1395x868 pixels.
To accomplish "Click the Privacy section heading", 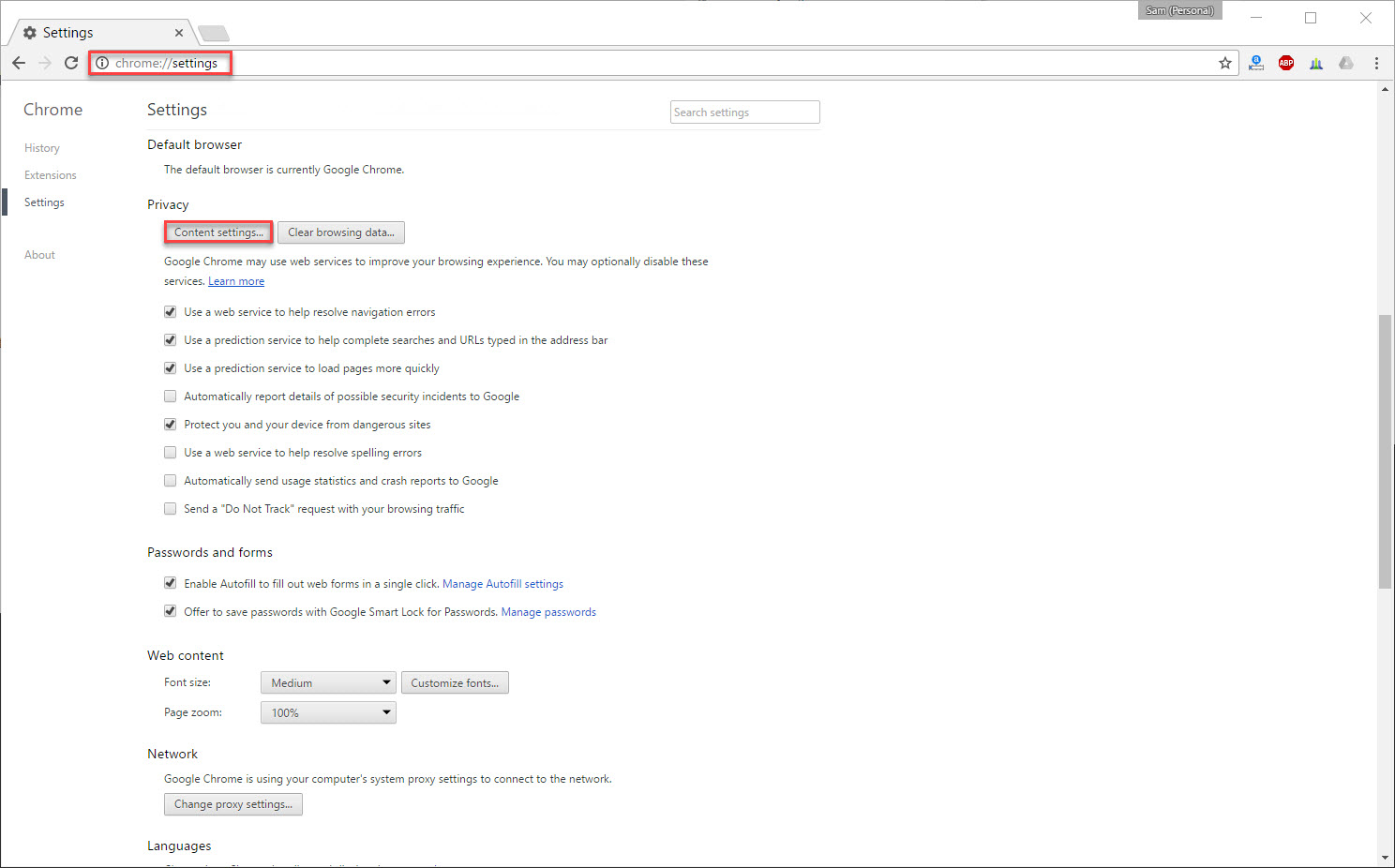I will click(168, 204).
